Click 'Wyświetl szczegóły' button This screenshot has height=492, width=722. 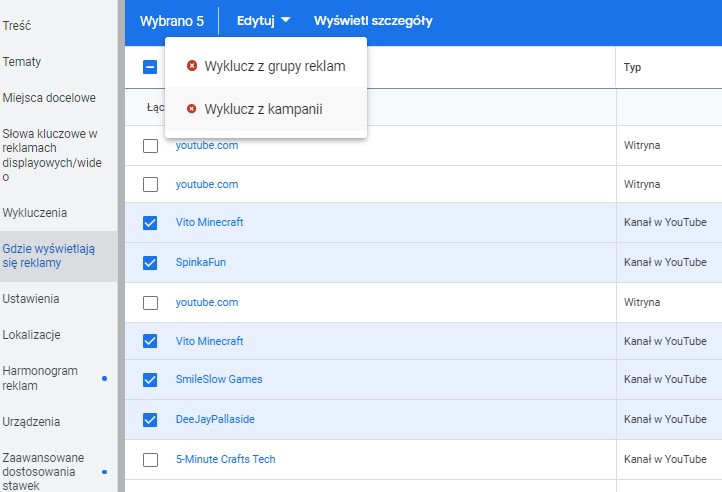373,21
